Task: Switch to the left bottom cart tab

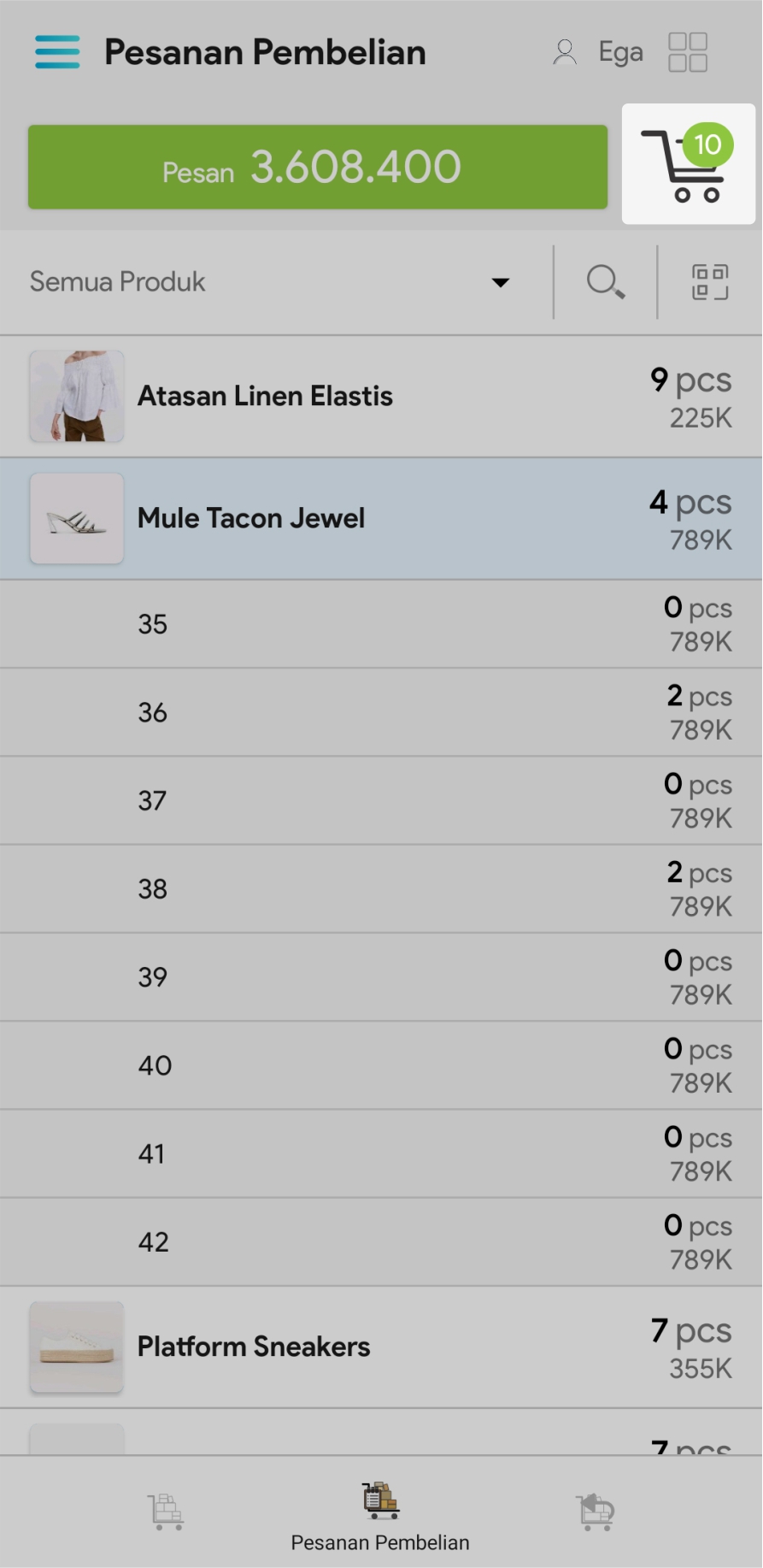Action: pyautogui.click(x=166, y=1511)
